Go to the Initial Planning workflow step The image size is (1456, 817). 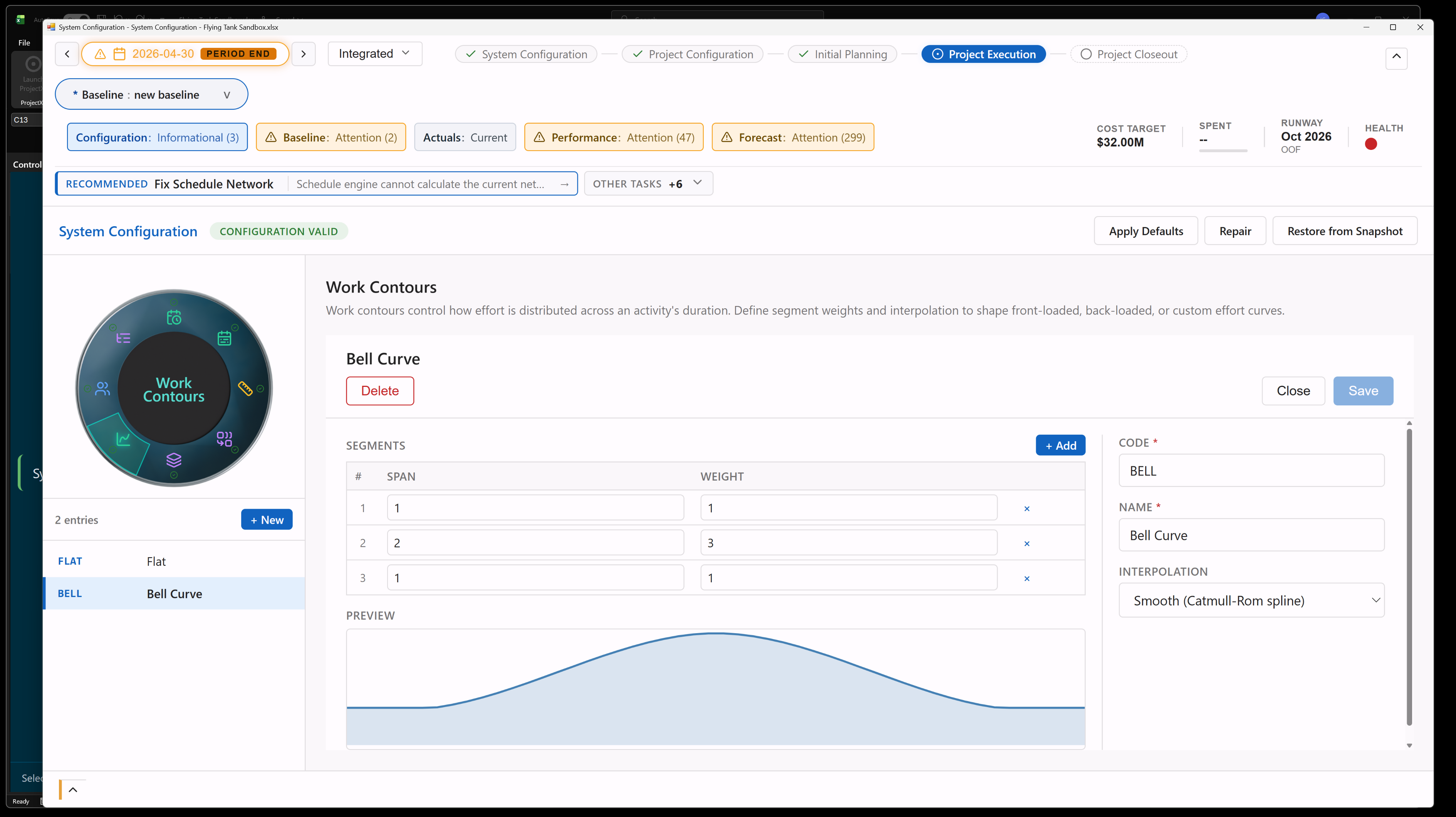click(x=842, y=54)
